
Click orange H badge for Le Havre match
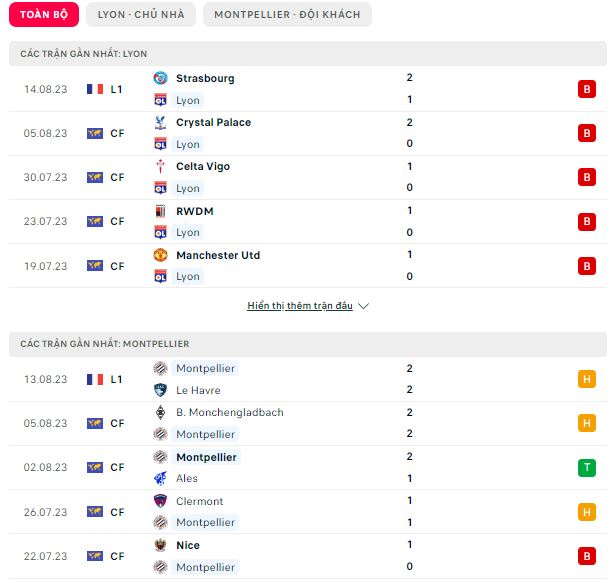coord(586,379)
